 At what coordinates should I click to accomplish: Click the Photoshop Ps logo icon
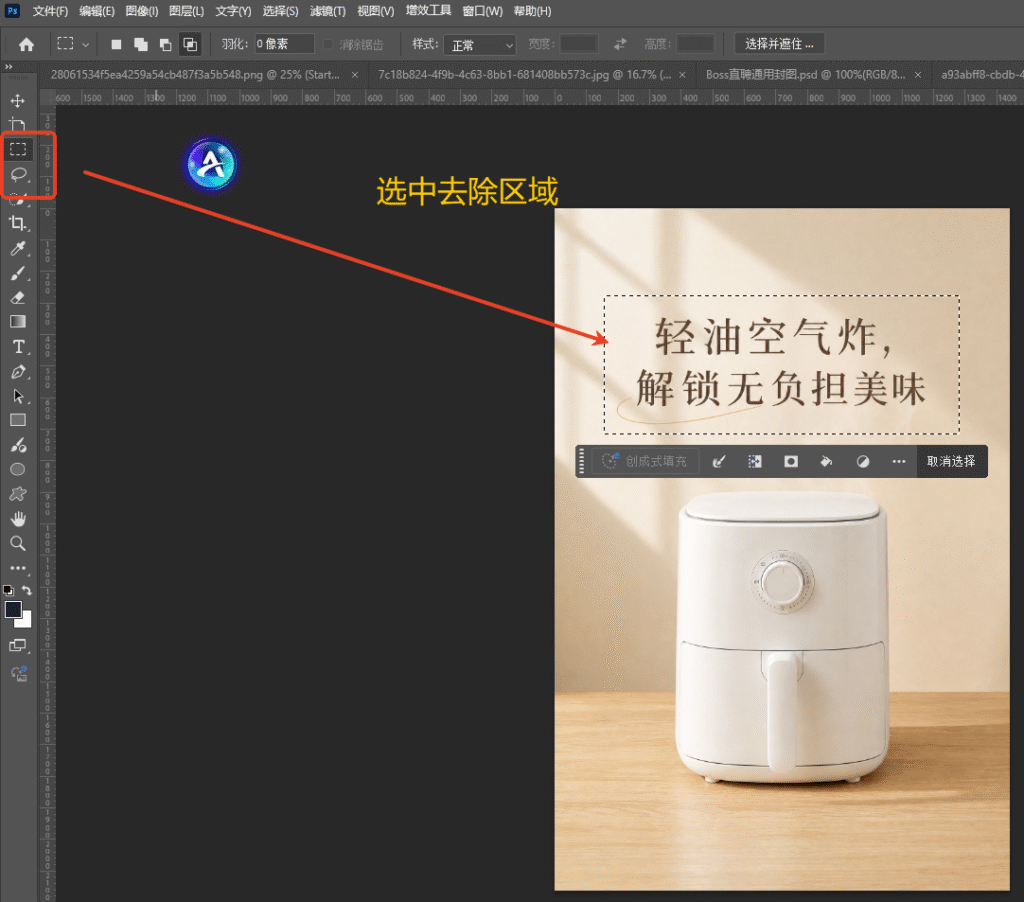12,11
